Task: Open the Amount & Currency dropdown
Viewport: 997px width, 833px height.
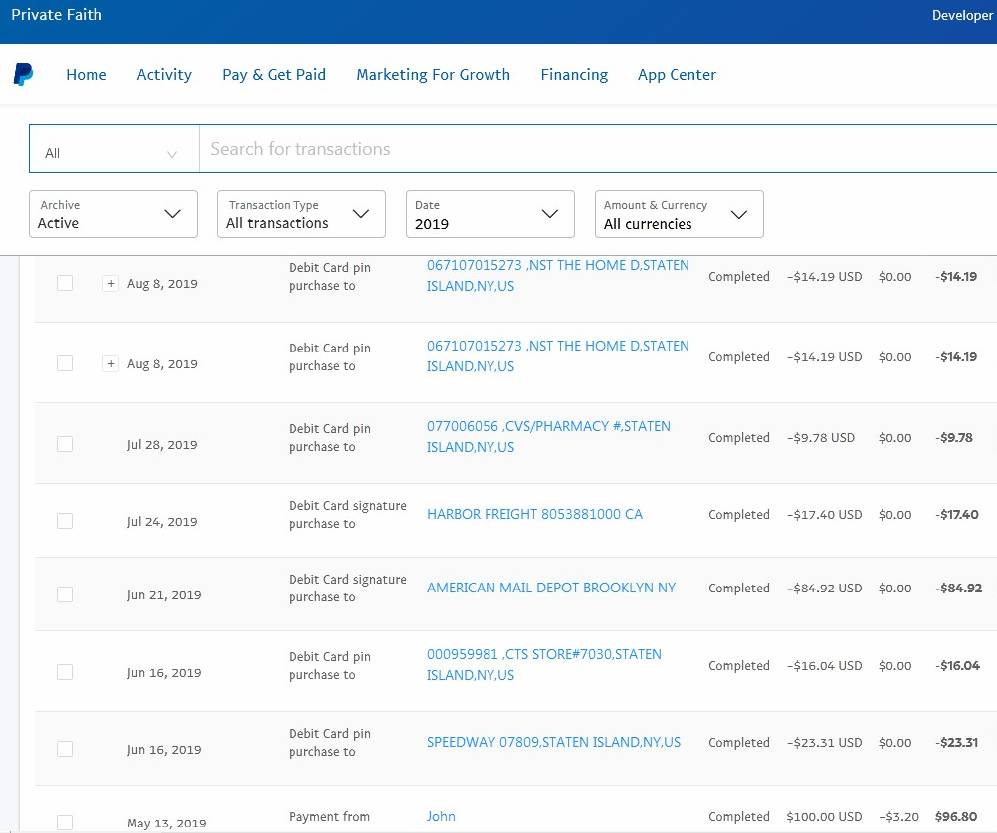Action: click(679, 214)
